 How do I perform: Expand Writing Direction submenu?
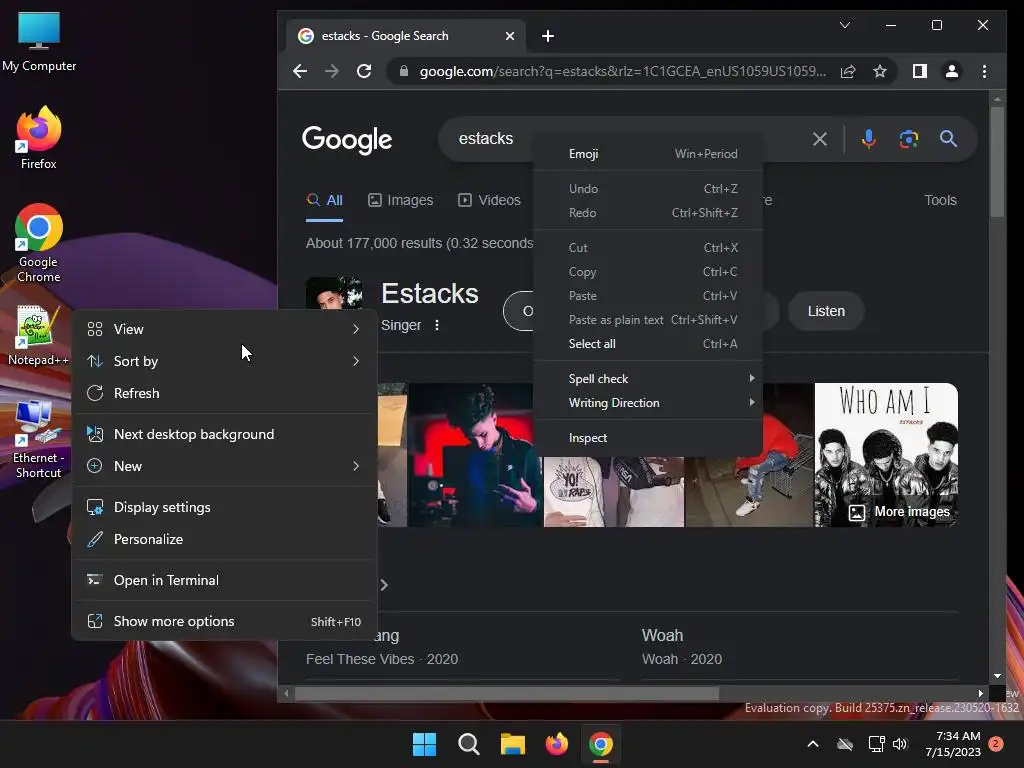[648, 403]
